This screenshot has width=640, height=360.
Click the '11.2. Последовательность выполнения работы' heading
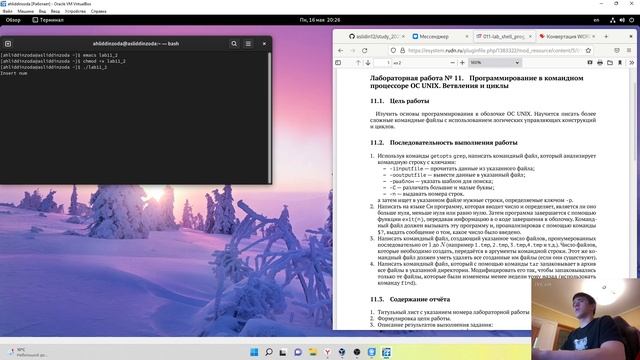pyautogui.click(x=444, y=142)
